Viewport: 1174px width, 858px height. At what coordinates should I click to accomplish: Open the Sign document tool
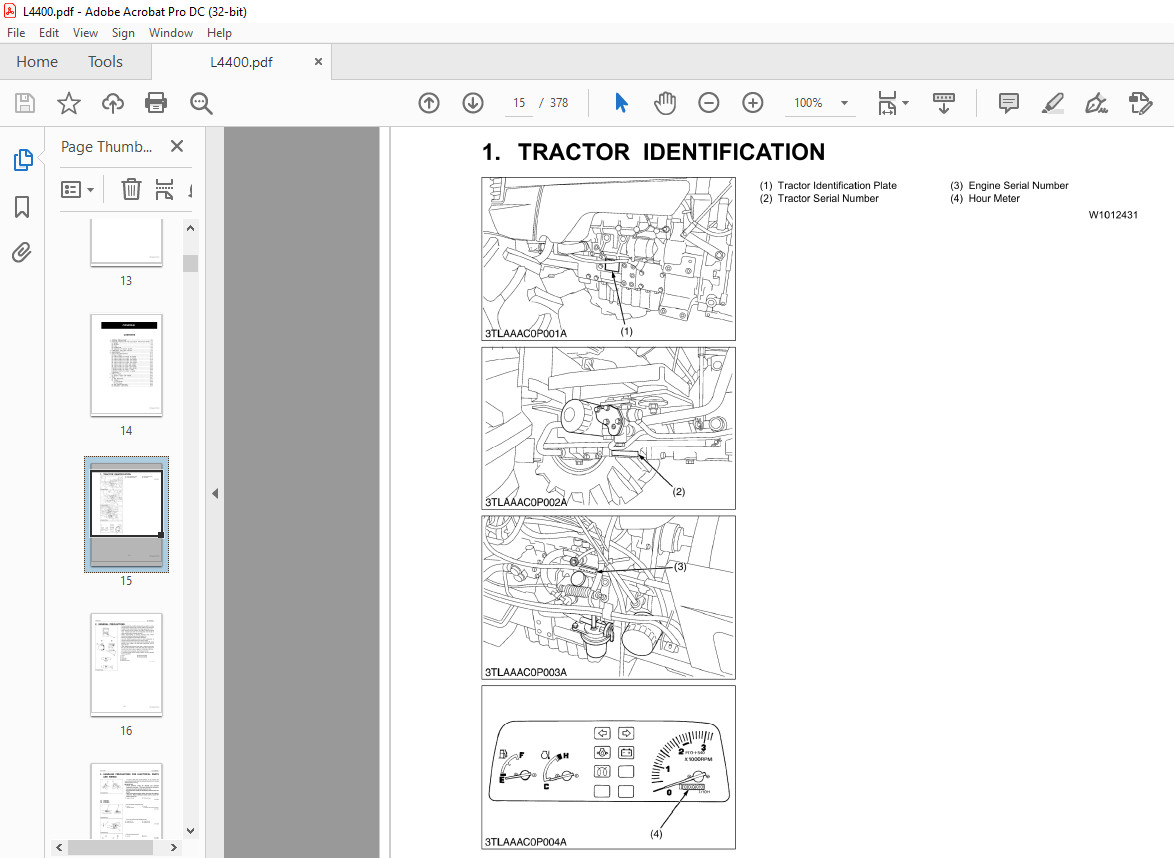coord(1096,103)
